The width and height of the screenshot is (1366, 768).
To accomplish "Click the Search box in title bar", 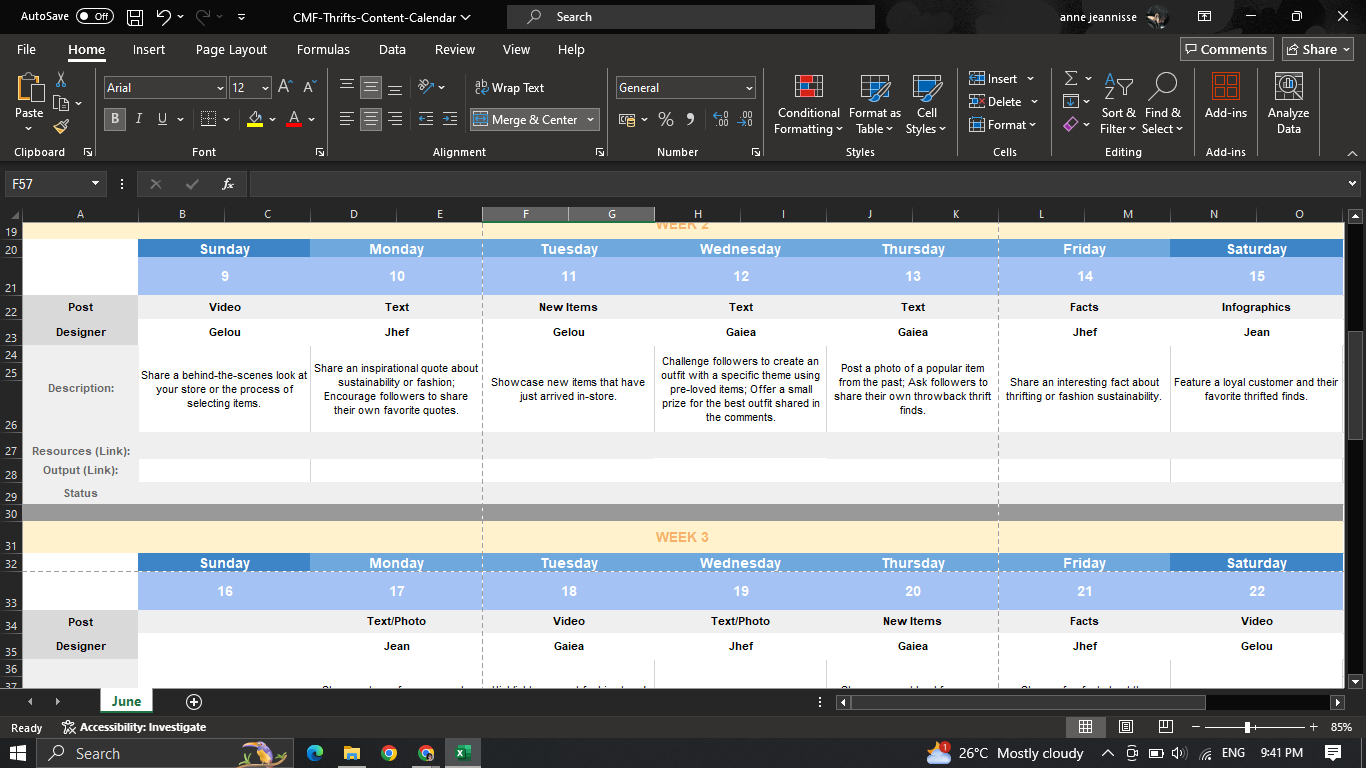I will 690,17.
